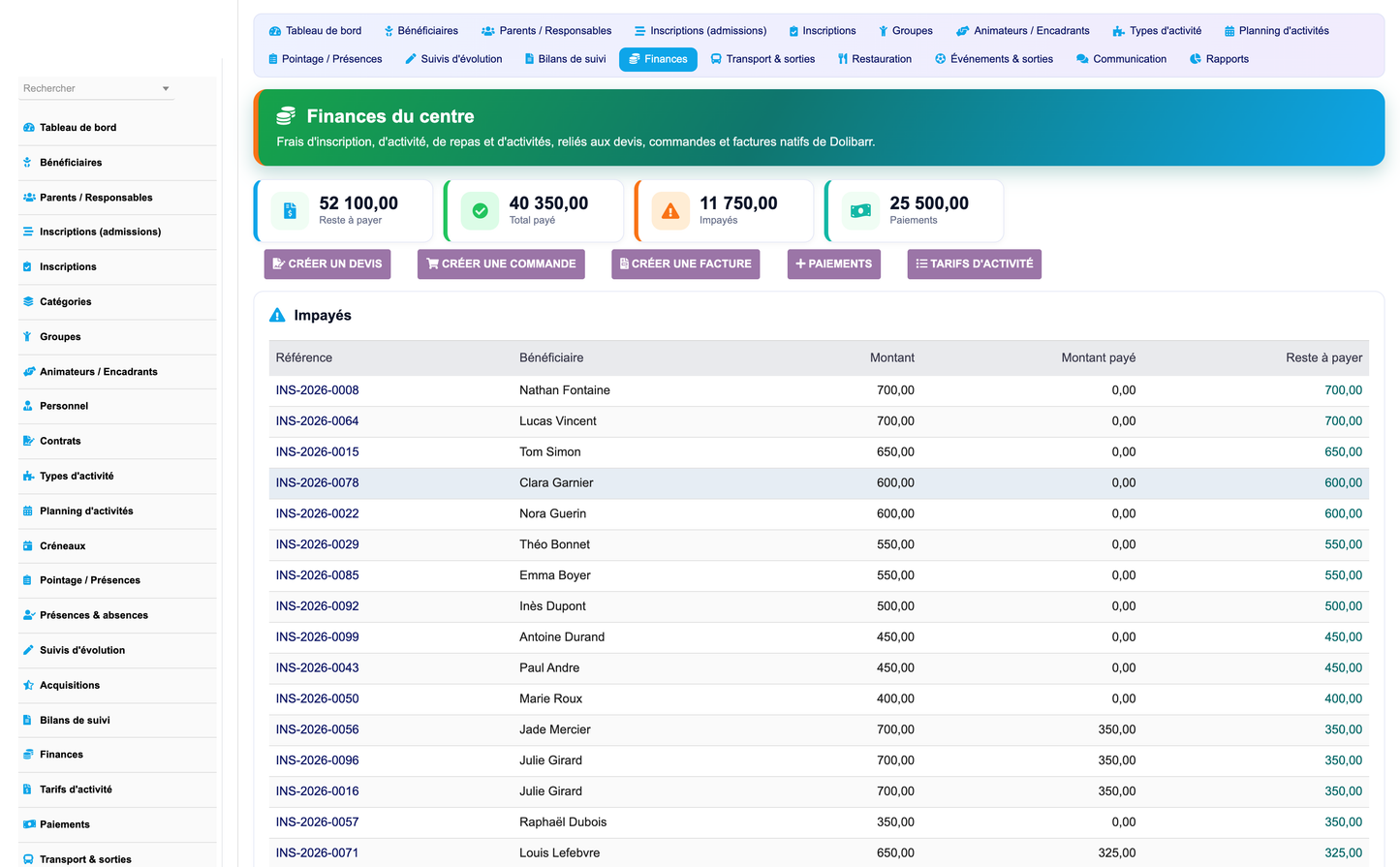Click remaining amount 325,00 for Louis Lefebvre

[1343, 853]
